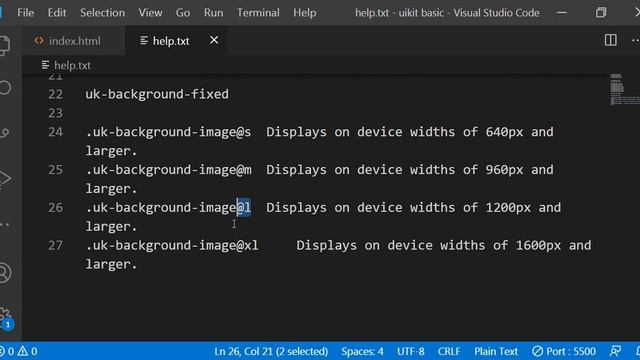Switch to the index.html tab
The image size is (640, 360).
pyautogui.click(x=74, y=40)
